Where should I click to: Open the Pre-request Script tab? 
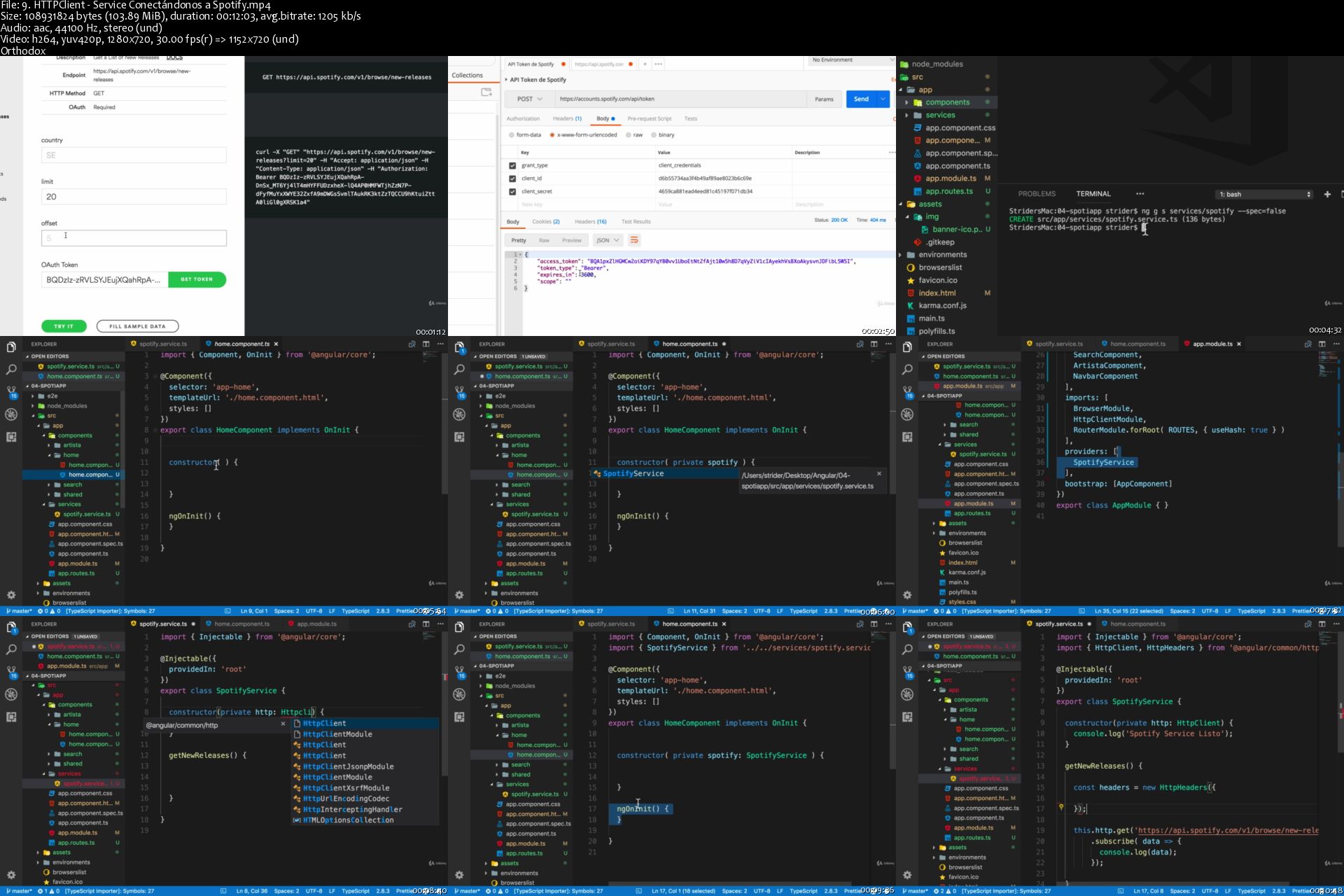click(650, 119)
